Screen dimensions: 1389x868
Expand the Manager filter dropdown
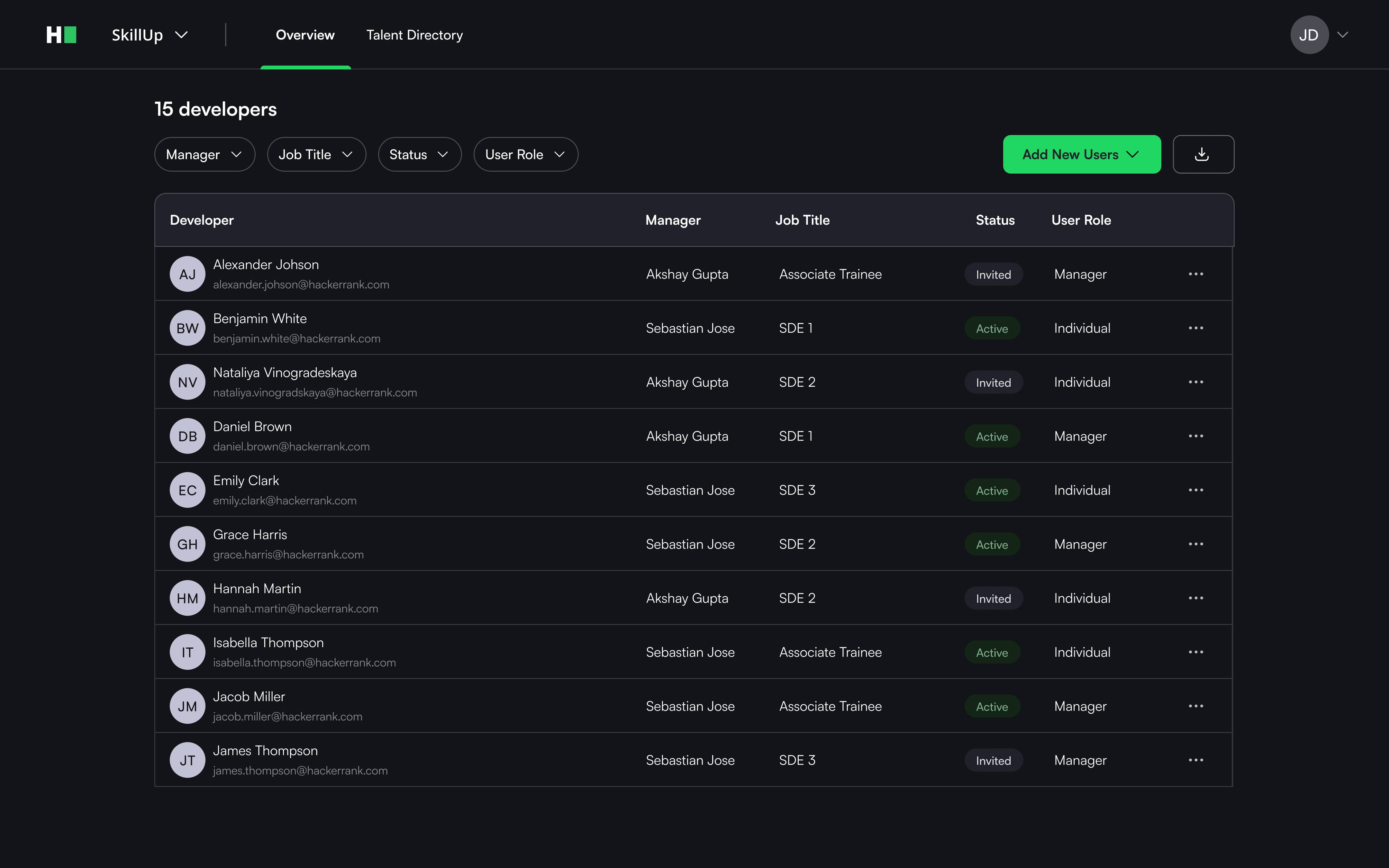coord(204,154)
